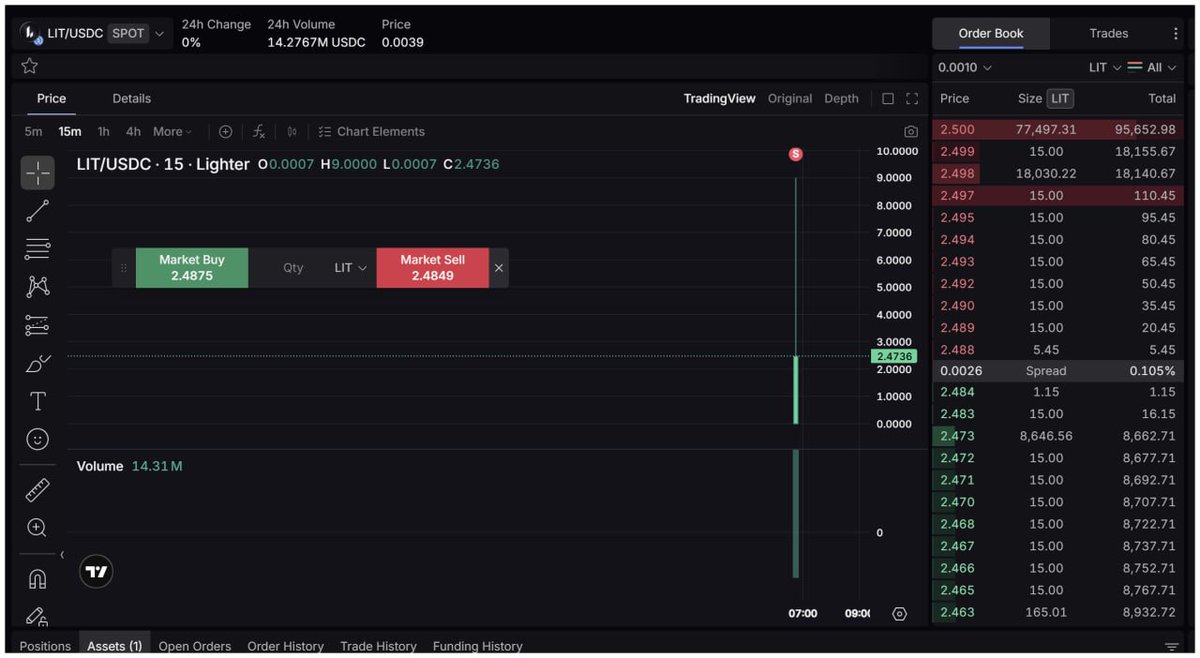Switch to the 4h timeframe
The height and width of the screenshot is (658, 1200).
coord(134,132)
